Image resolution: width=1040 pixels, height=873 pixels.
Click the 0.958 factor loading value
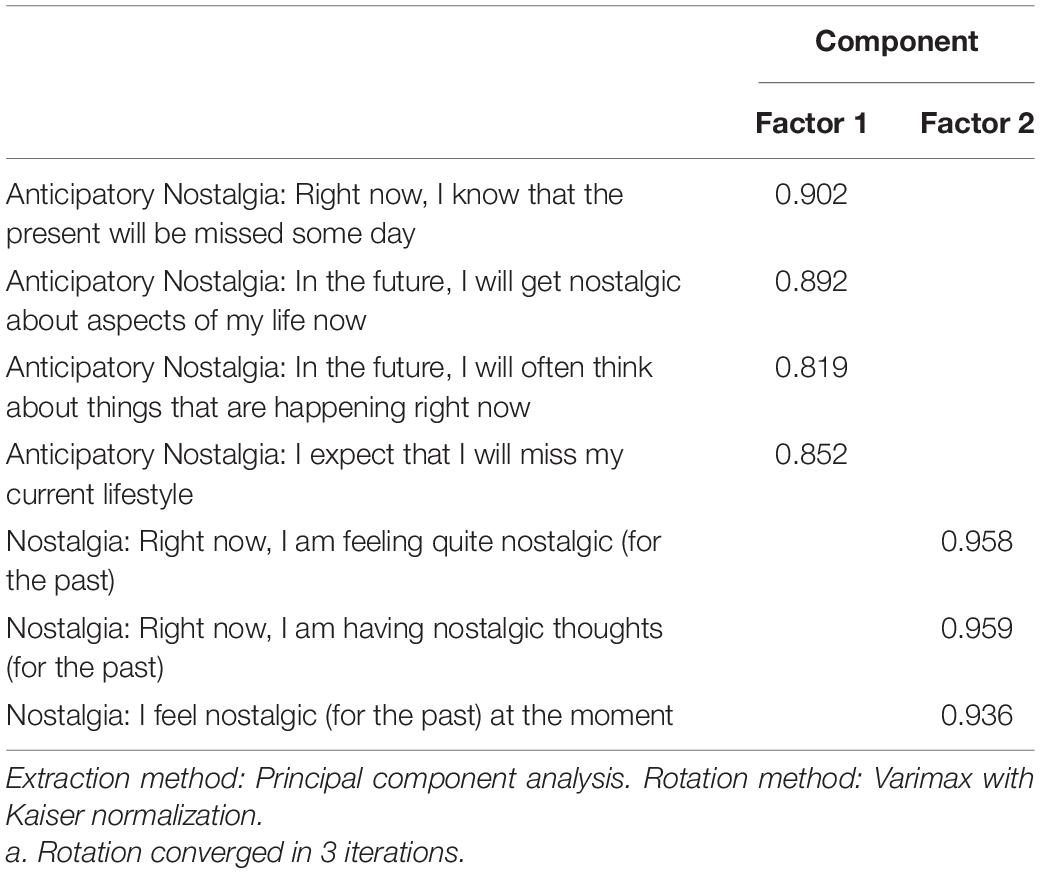point(977,541)
